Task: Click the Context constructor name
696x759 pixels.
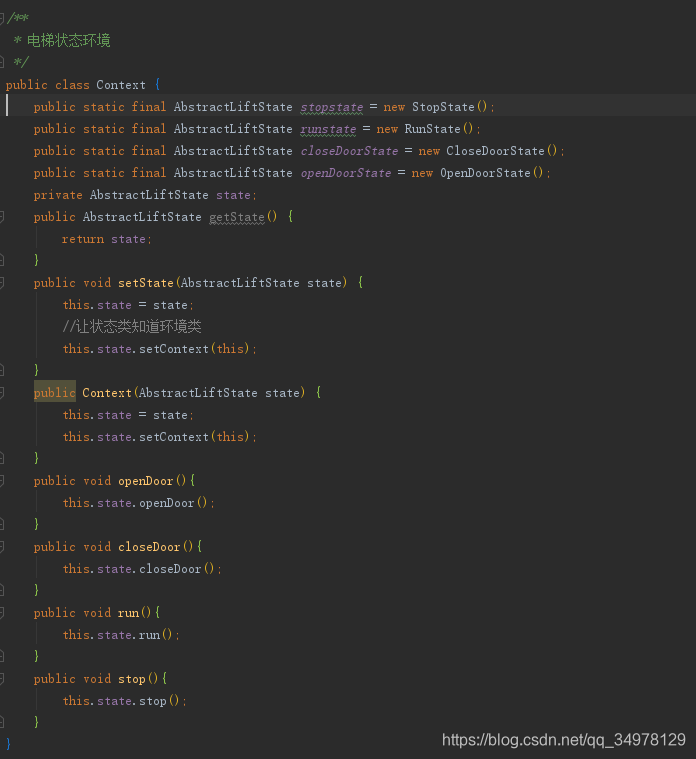Action: pyautogui.click(x=106, y=393)
